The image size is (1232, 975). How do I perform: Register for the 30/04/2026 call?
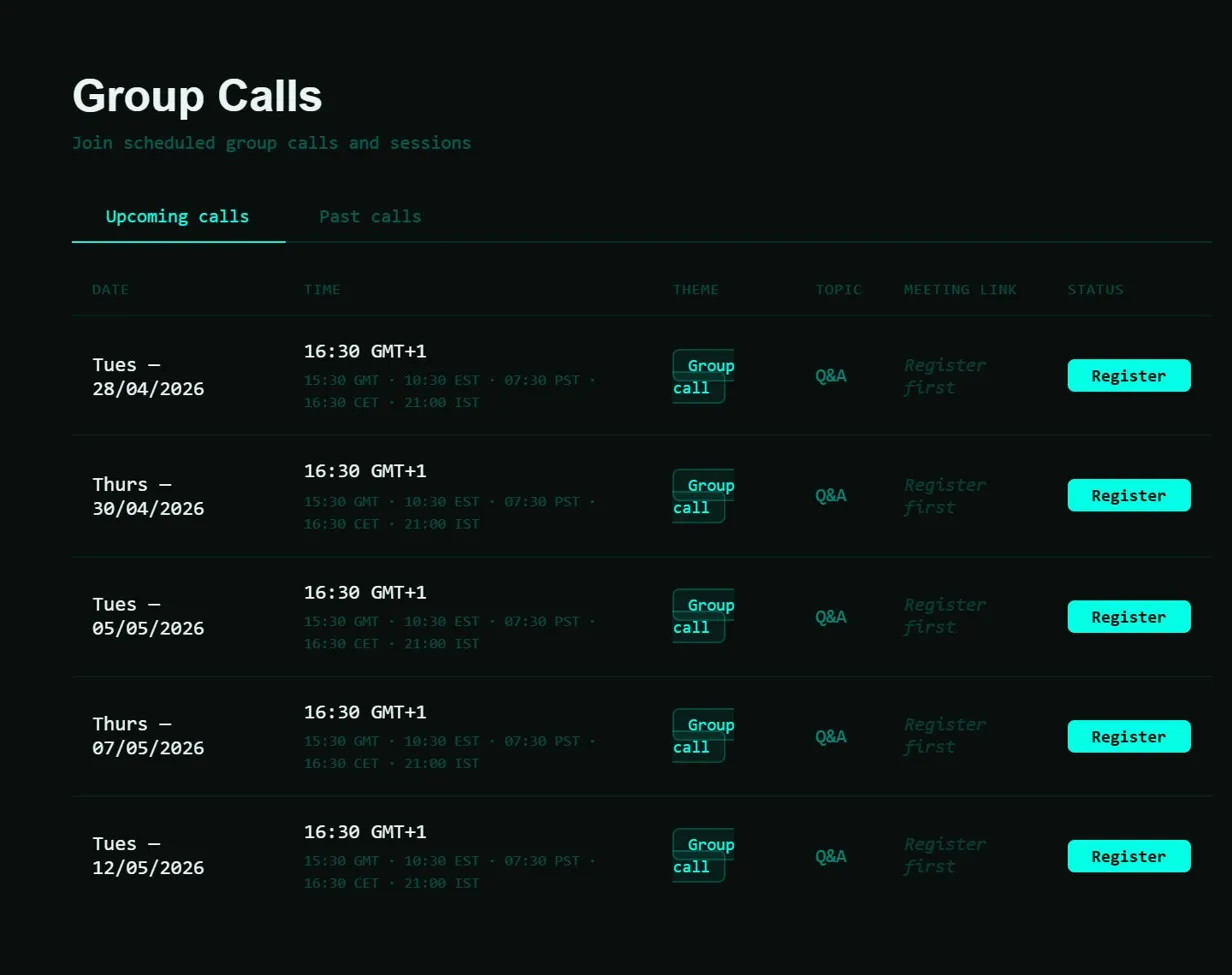[x=1129, y=496]
